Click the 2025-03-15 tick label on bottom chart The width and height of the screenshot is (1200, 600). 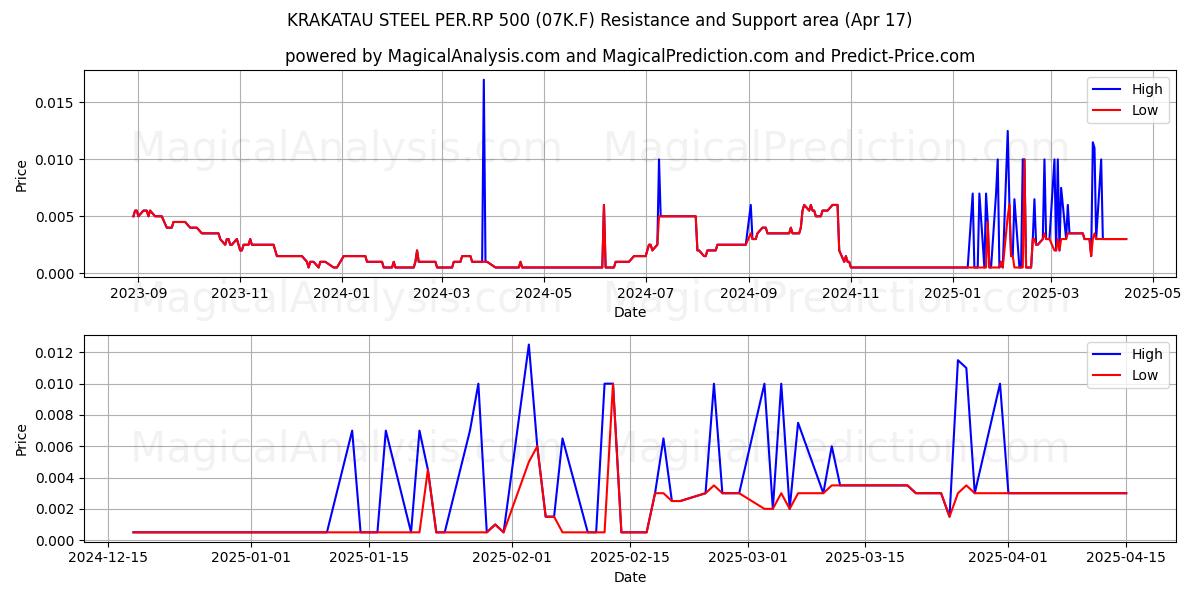pos(865,560)
